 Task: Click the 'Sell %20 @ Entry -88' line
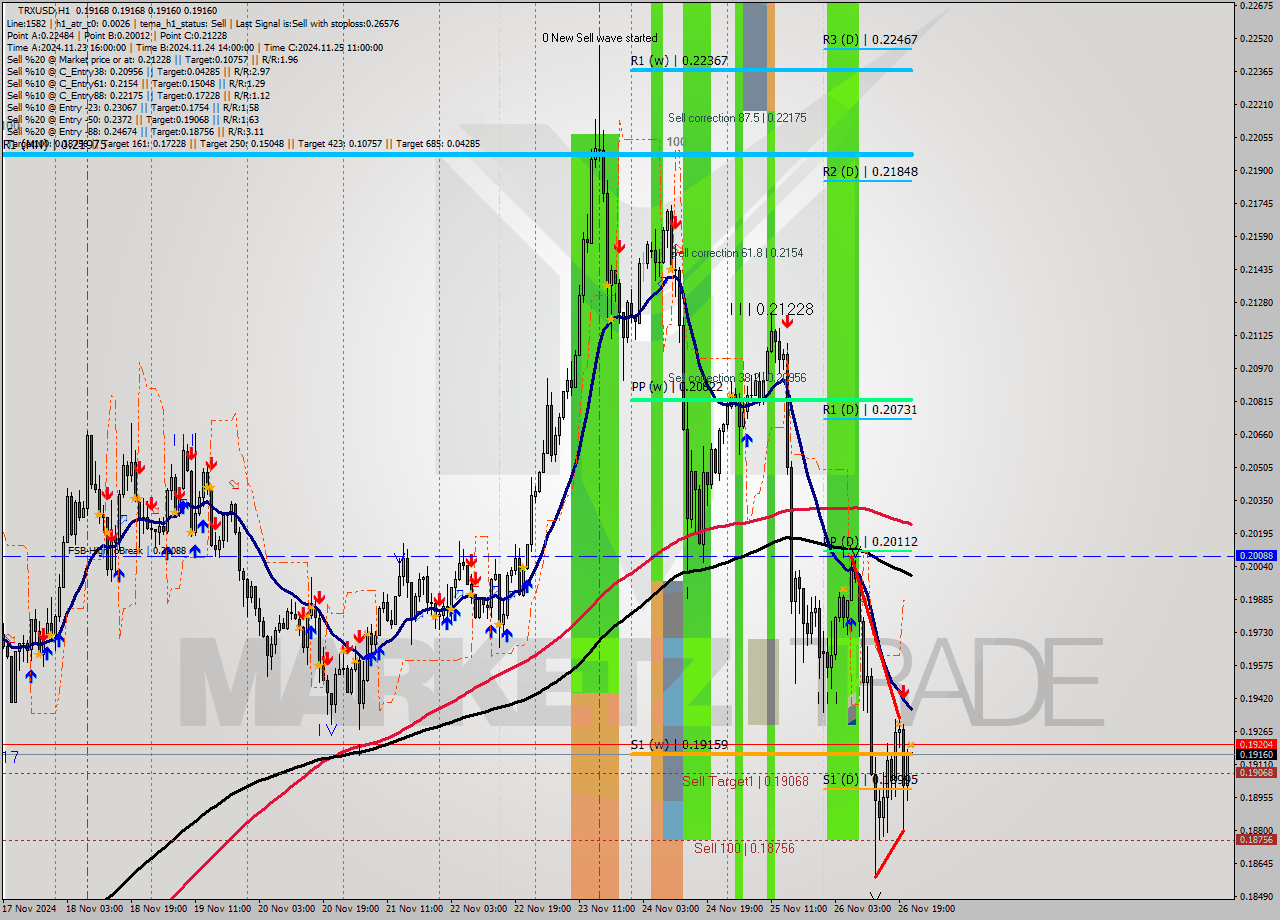[135, 131]
